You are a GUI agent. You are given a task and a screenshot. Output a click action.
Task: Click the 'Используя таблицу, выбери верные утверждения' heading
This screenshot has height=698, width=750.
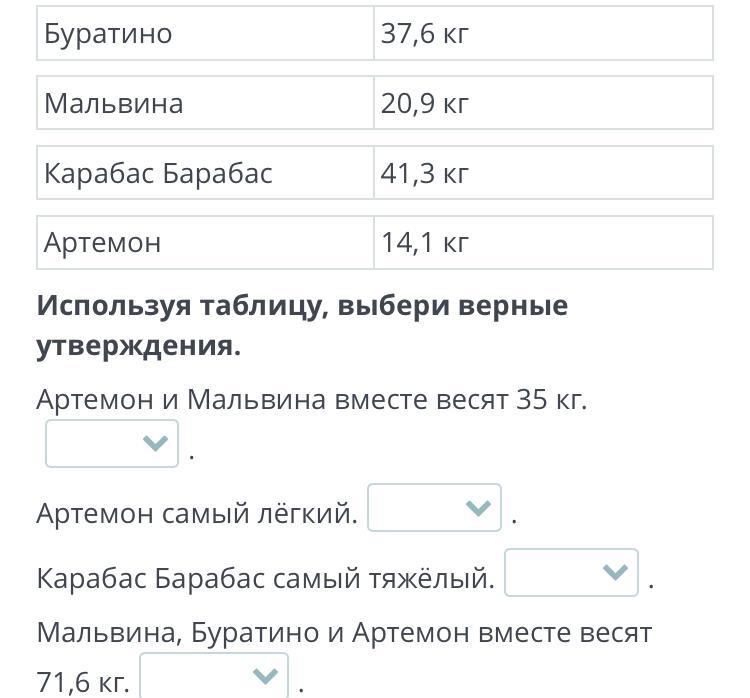tap(302, 325)
